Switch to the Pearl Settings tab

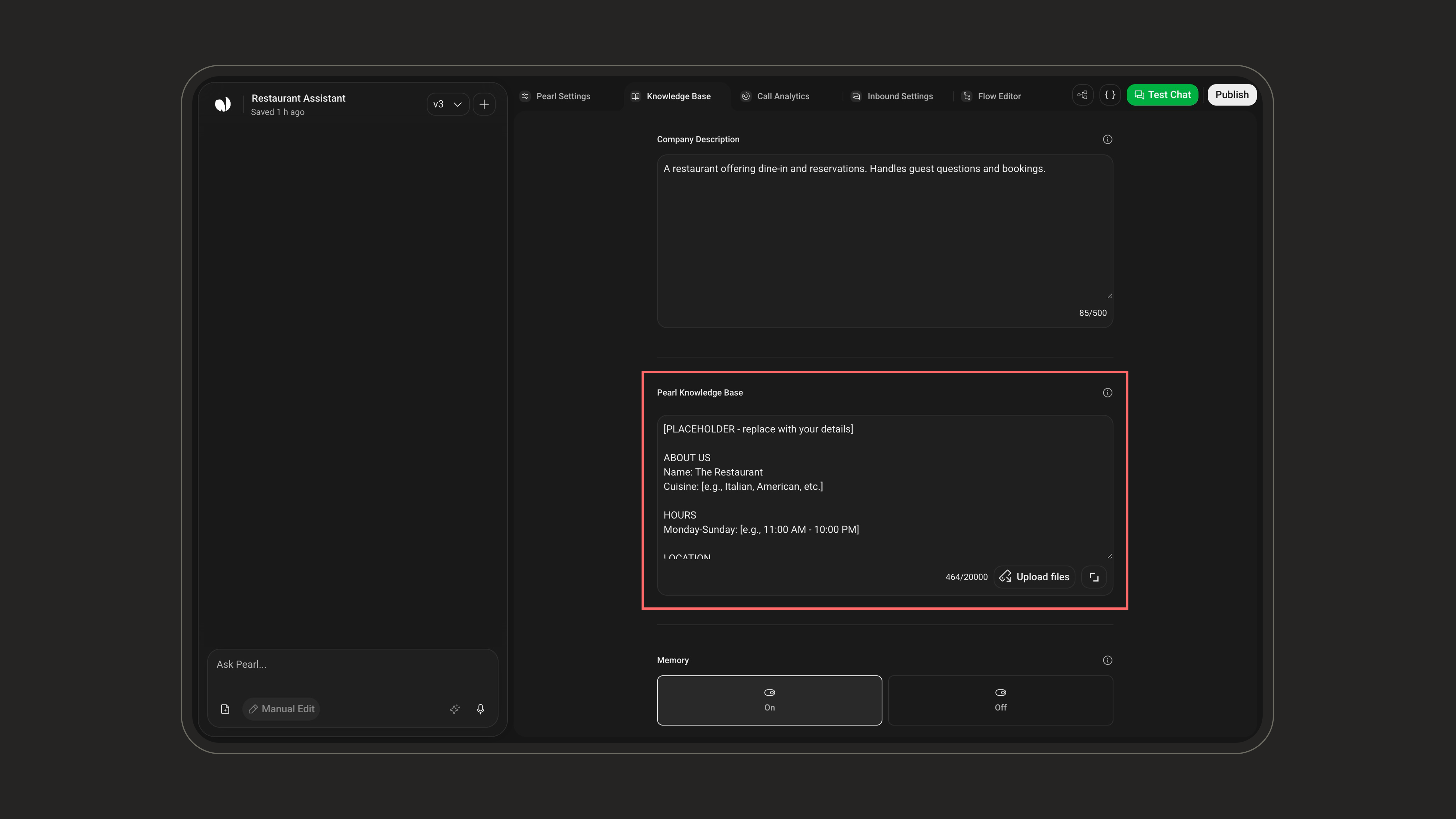pyautogui.click(x=555, y=96)
